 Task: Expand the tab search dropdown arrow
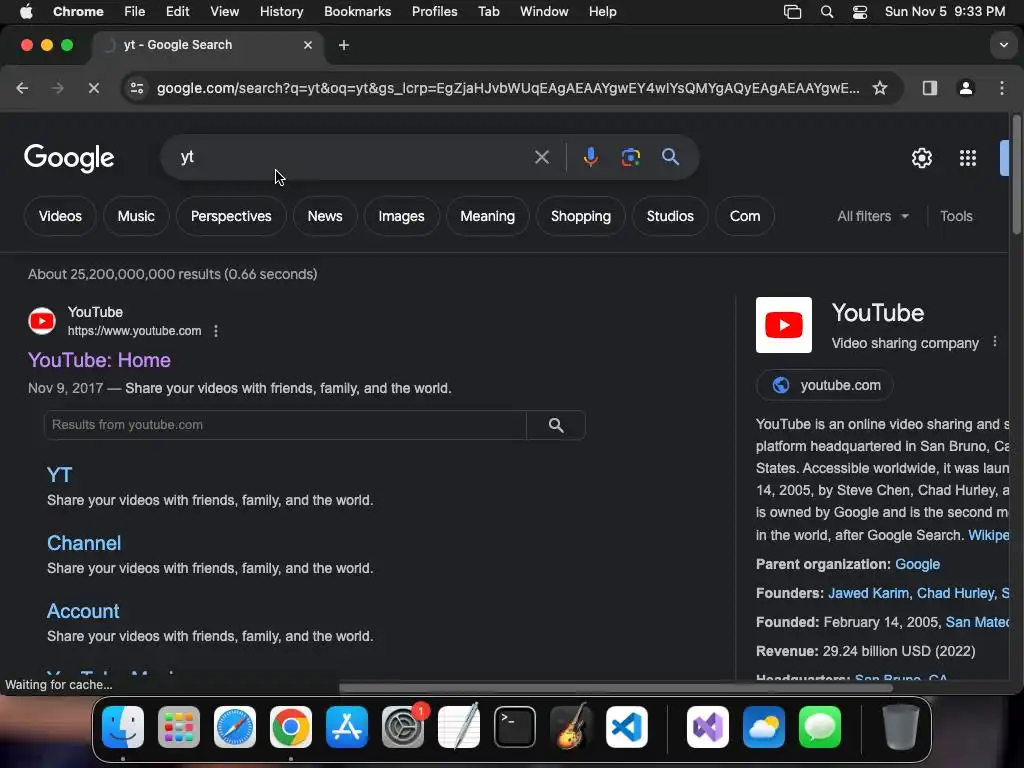[x=1003, y=45]
